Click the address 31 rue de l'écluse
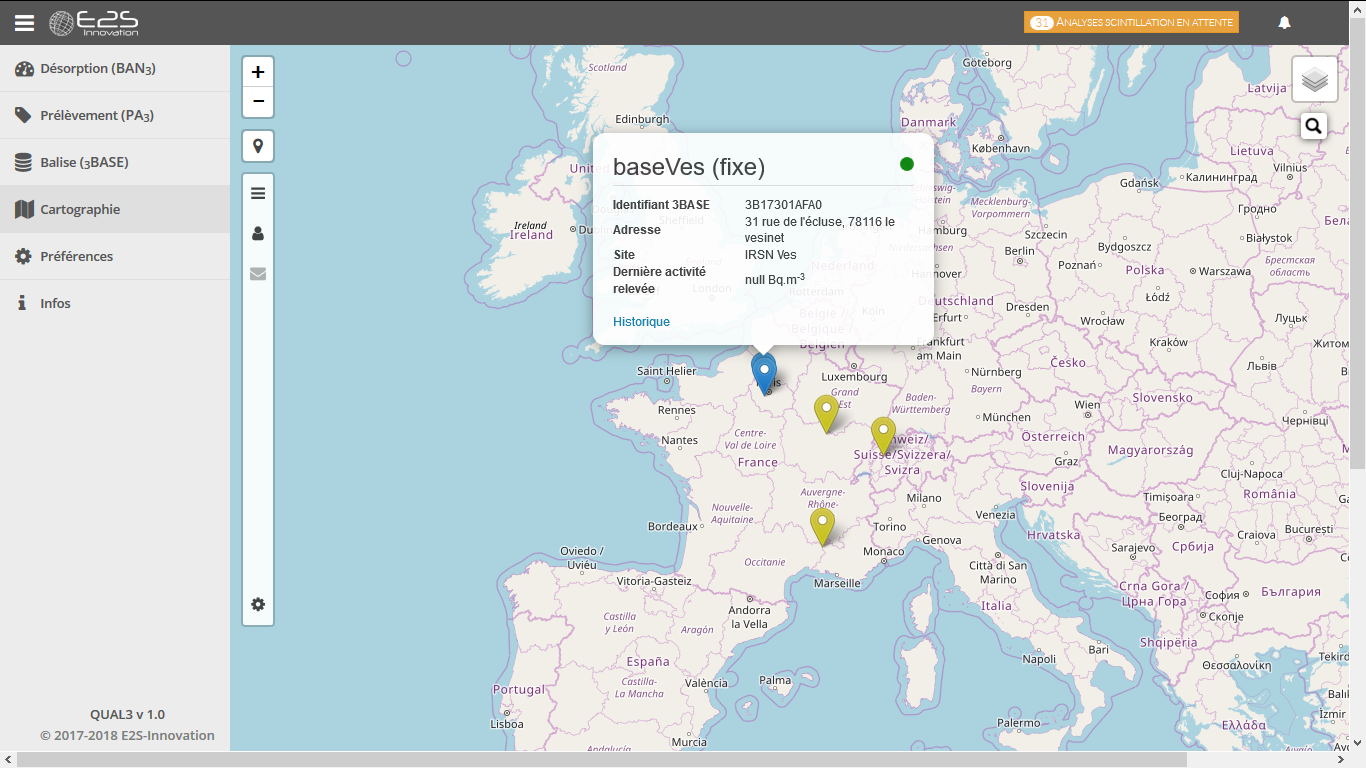The height and width of the screenshot is (768, 1366). click(x=820, y=229)
